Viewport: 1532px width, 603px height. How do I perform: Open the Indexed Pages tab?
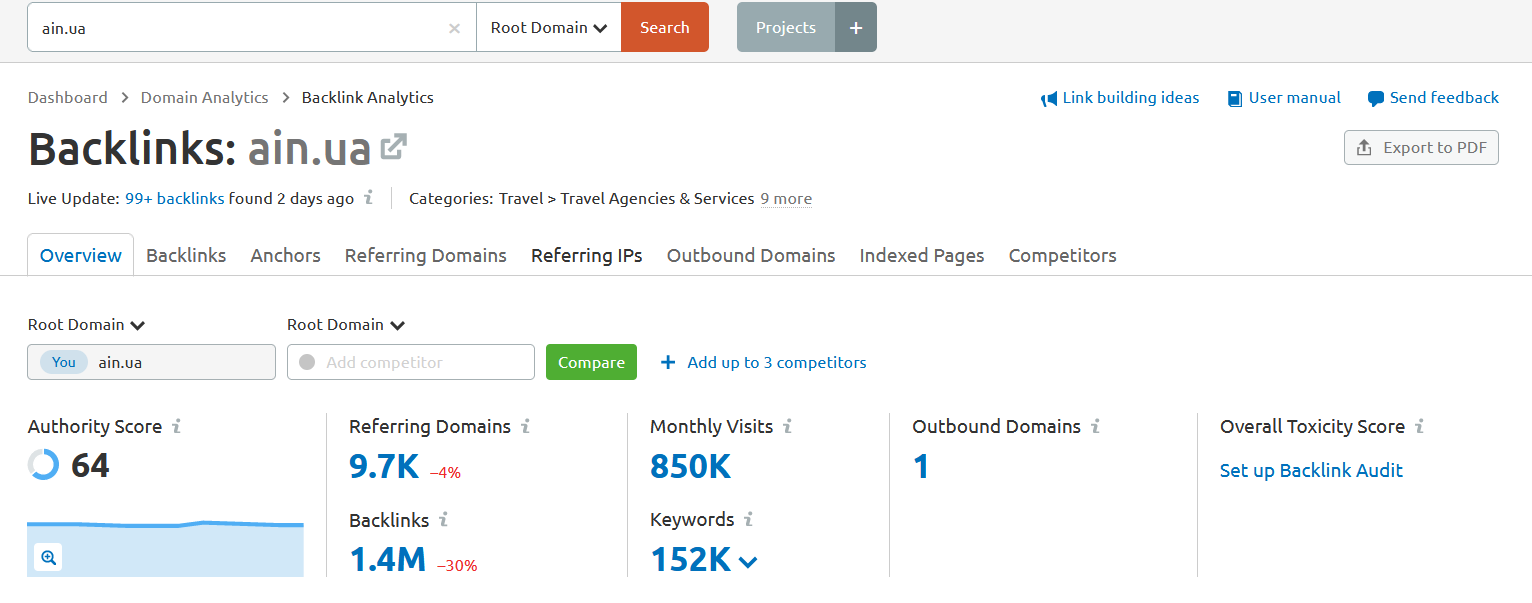click(922, 255)
